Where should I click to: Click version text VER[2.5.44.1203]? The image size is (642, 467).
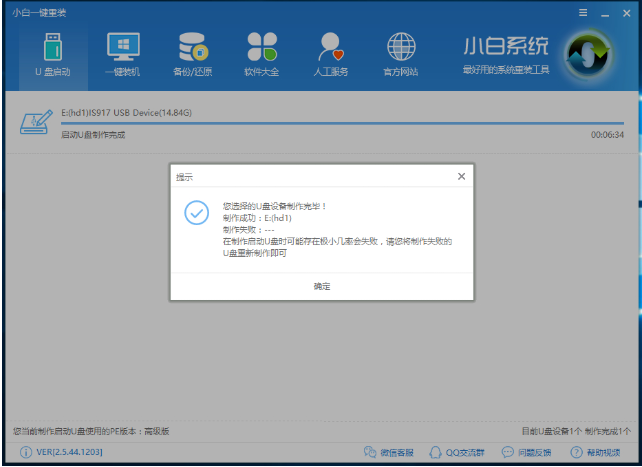point(69,452)
